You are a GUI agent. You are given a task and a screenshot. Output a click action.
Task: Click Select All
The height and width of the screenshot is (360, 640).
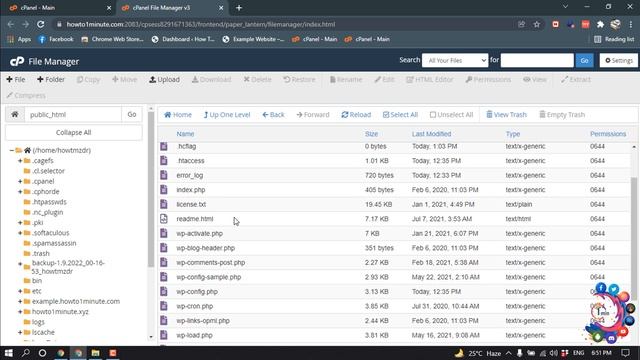click(x=400, y=115)
